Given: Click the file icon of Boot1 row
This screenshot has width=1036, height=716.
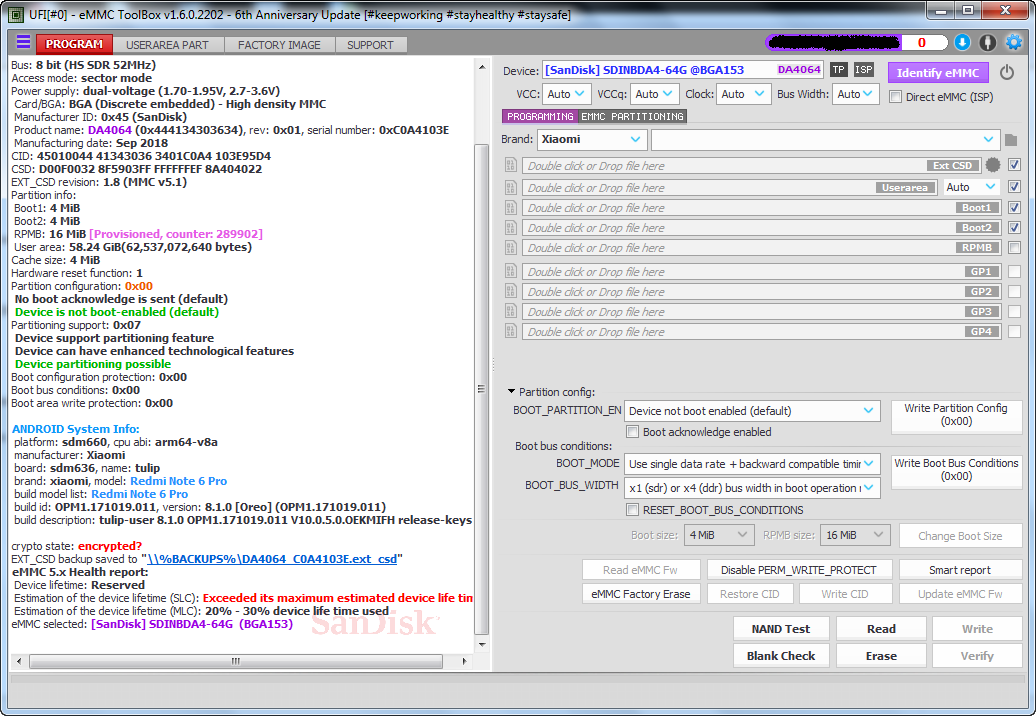Looking at the screenshot, I should coord(511,208).
